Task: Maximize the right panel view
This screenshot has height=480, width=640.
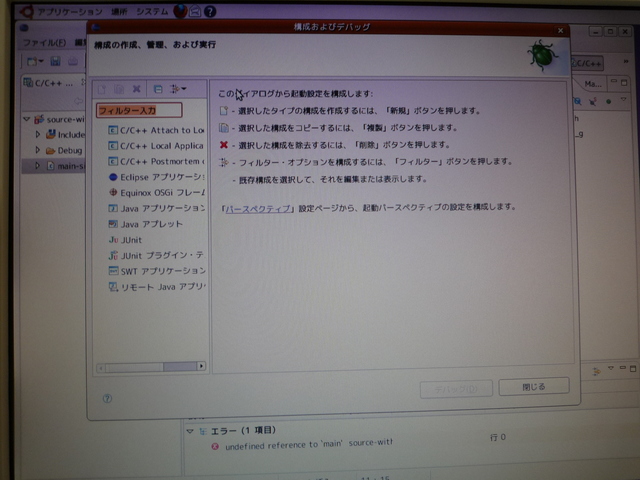Action: (x=624, y=82)
